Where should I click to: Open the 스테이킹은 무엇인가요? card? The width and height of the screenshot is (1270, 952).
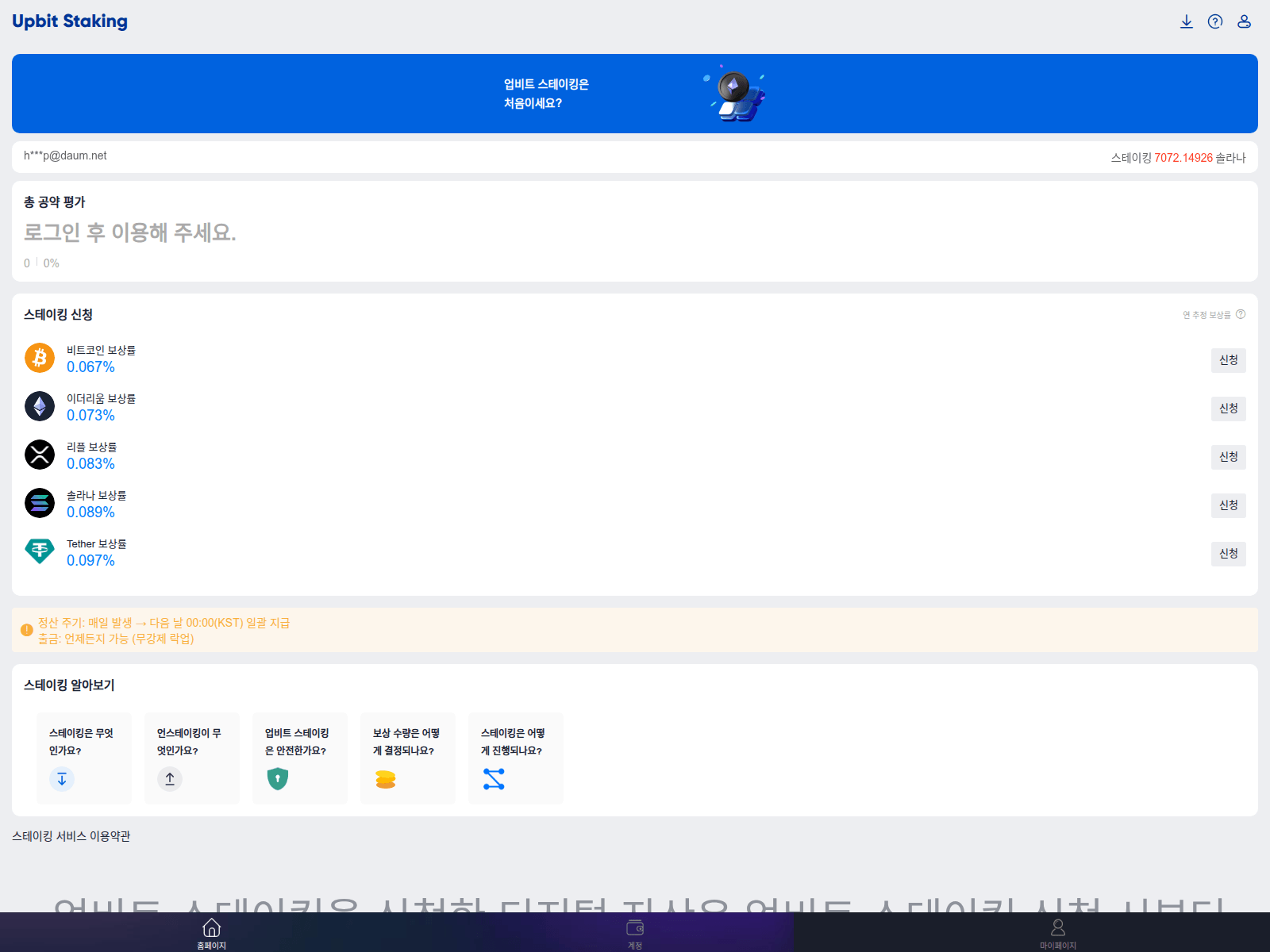tap(84, 758)
